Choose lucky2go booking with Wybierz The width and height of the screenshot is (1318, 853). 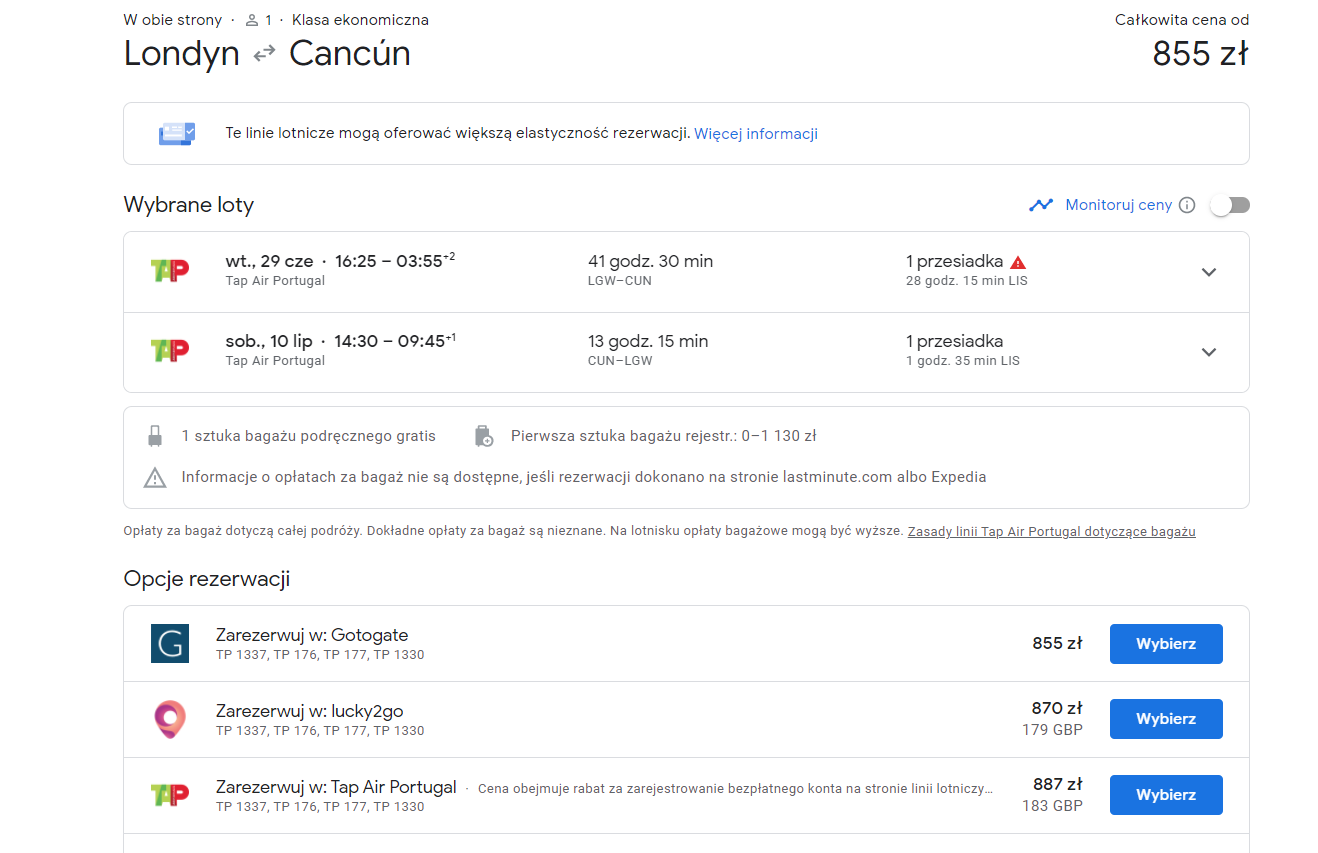pyautogui.click(x=1166, y=719)
